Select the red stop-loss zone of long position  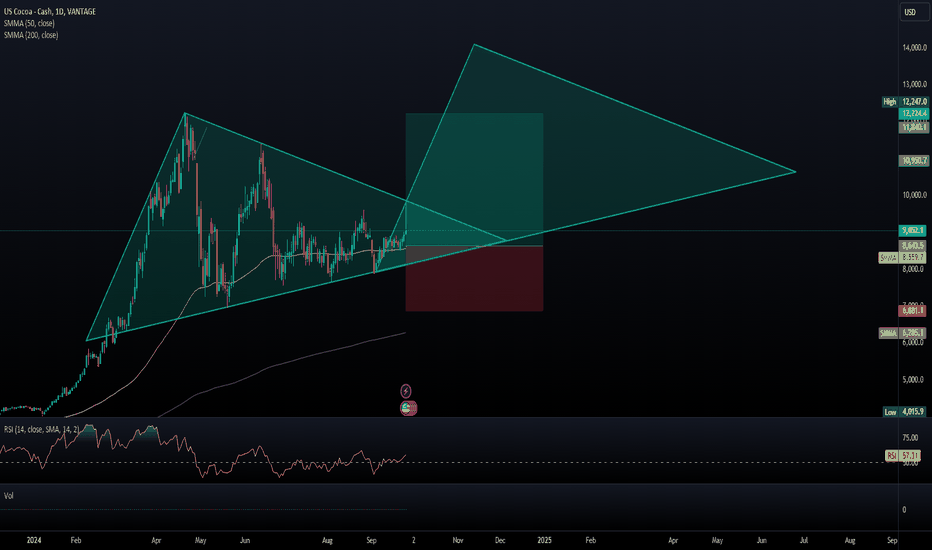click(x=474, y=278)
